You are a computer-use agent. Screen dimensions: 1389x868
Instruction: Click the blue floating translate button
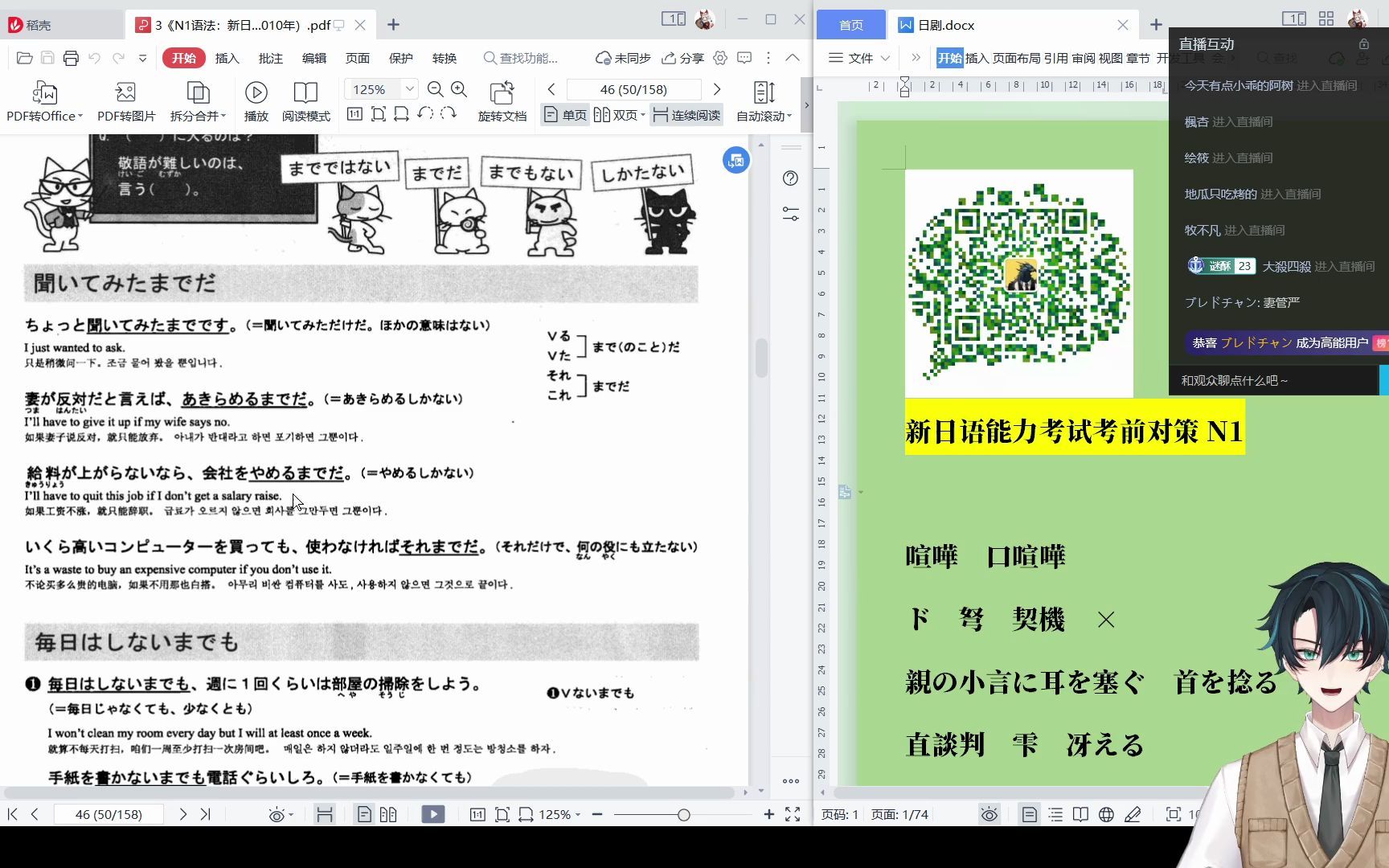click(736, 161)
